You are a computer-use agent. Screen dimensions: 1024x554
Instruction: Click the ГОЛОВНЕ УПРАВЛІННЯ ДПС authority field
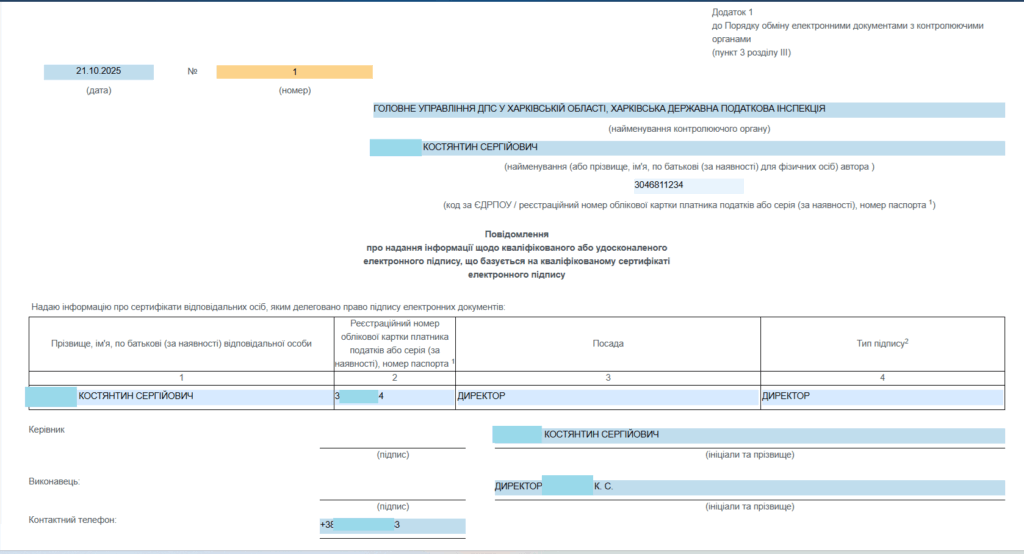point(688,109)
